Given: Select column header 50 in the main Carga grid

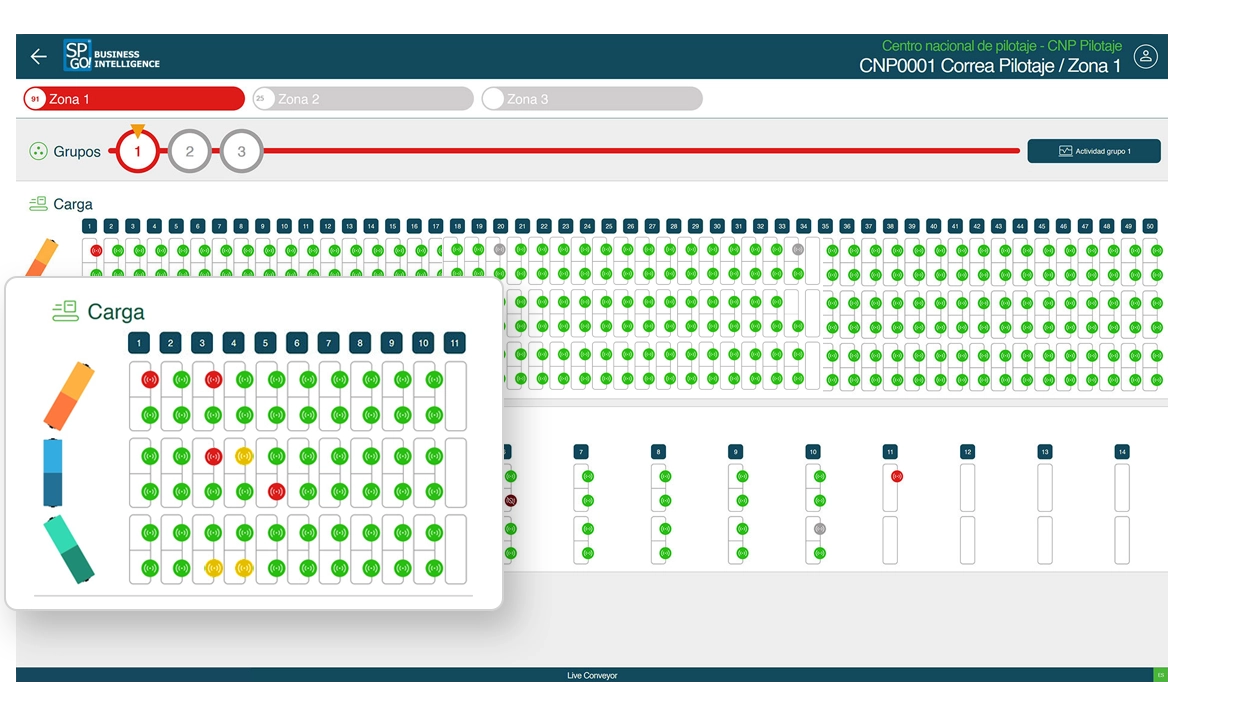Looking at the screenshot, I should [x=1150, y=226].
